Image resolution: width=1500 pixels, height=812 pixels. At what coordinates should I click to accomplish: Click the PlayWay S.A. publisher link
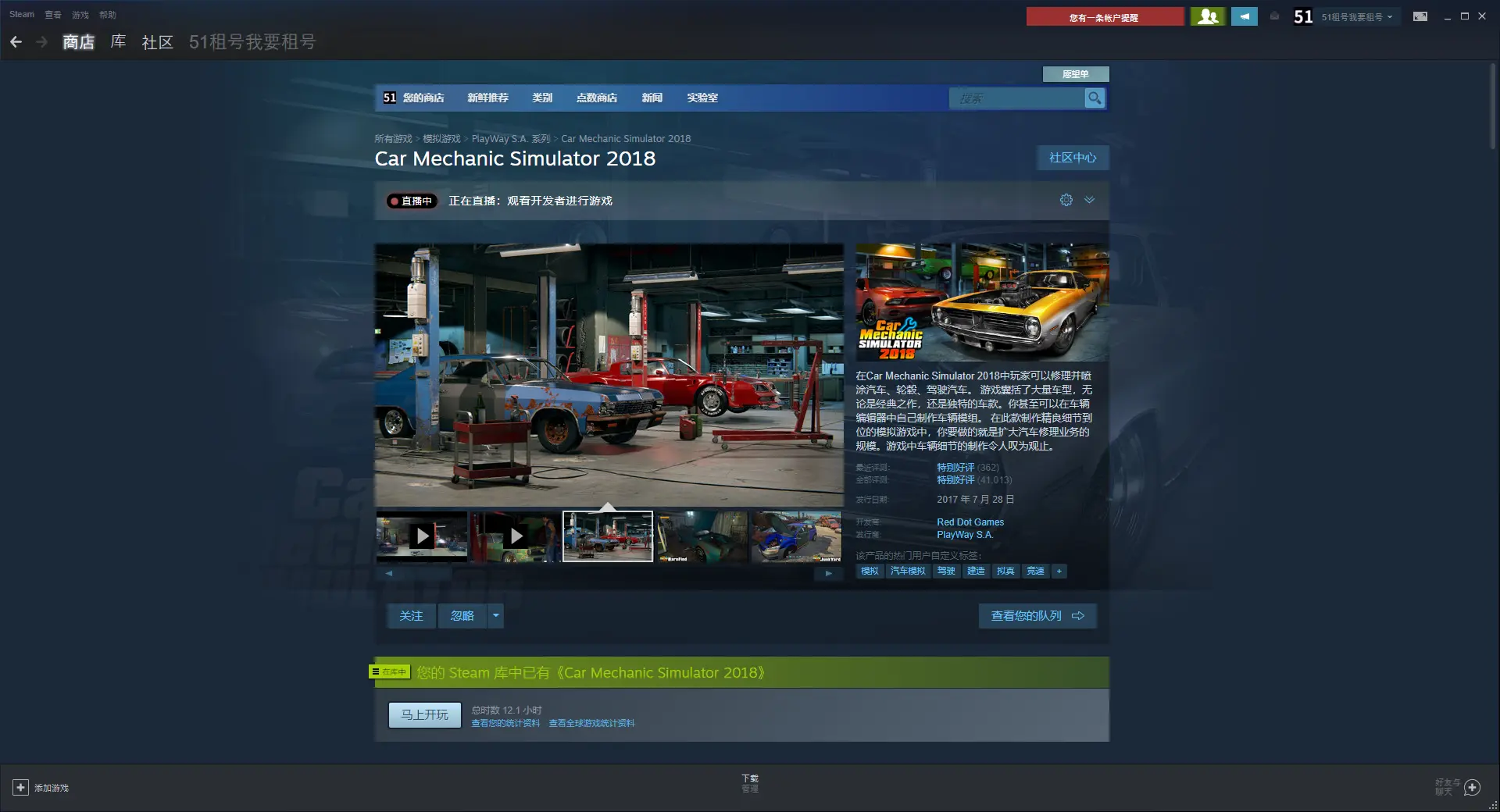pyautogui.click(x=965, y=535)
